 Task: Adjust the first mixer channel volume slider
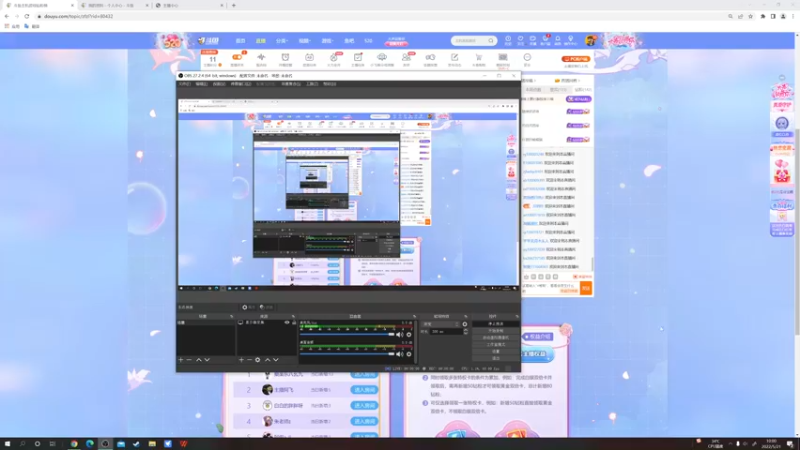click(x=347, y=334)
